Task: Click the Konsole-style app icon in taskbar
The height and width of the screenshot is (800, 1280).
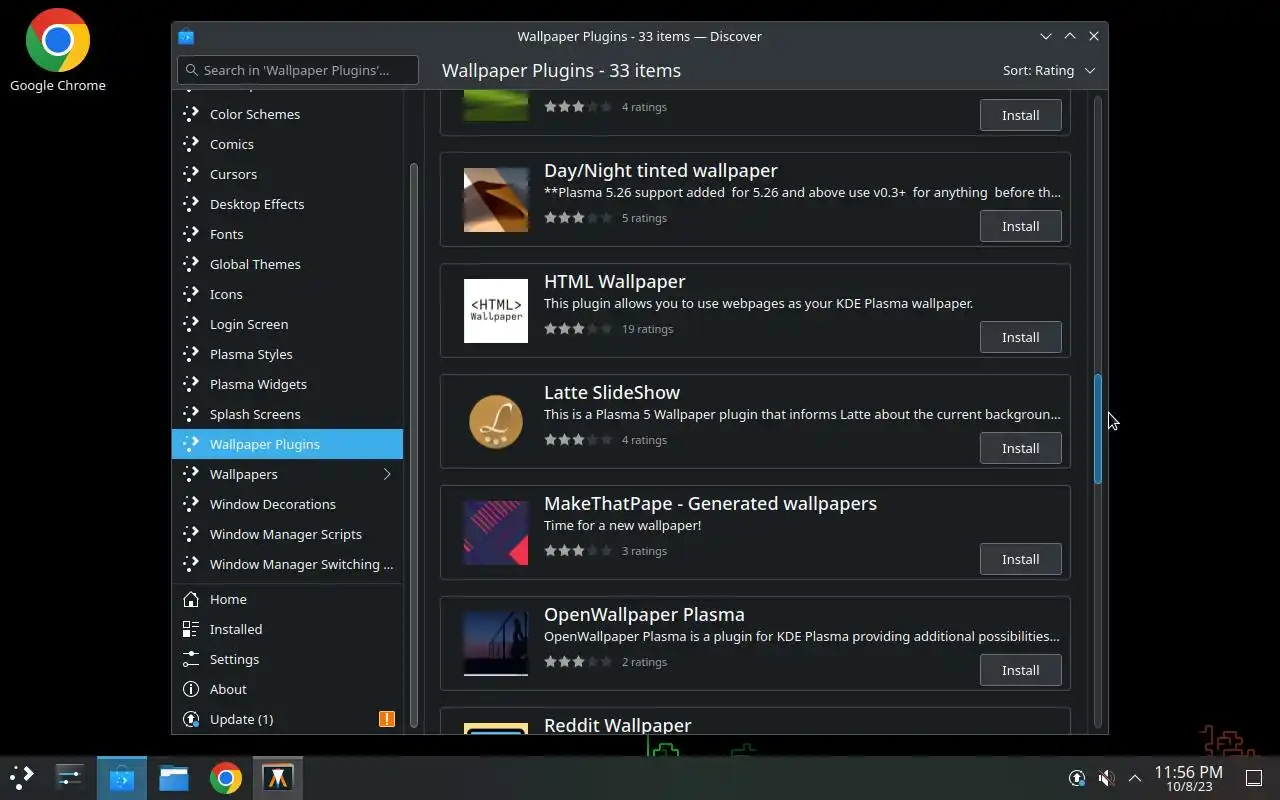Action: tap(278, 777)
